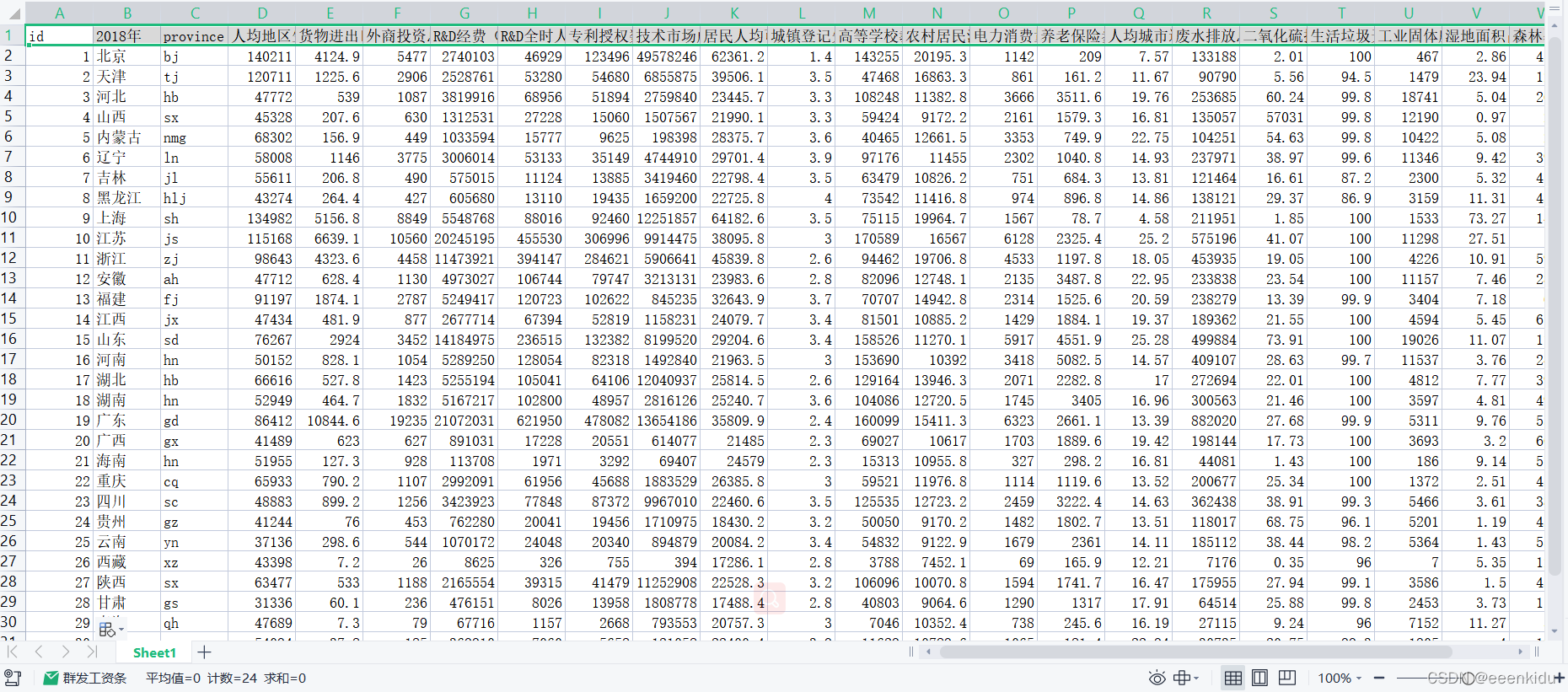This screenshot has width=1568, height=692.
Task: Select the '广东' cell
Action: pyautogui.click(x=126, y=420)
